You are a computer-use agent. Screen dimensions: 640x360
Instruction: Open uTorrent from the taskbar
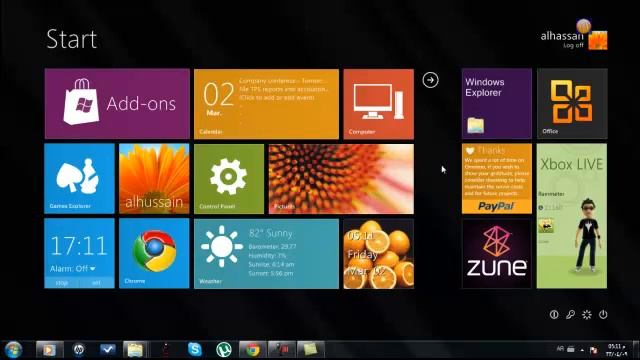(224, 350)
